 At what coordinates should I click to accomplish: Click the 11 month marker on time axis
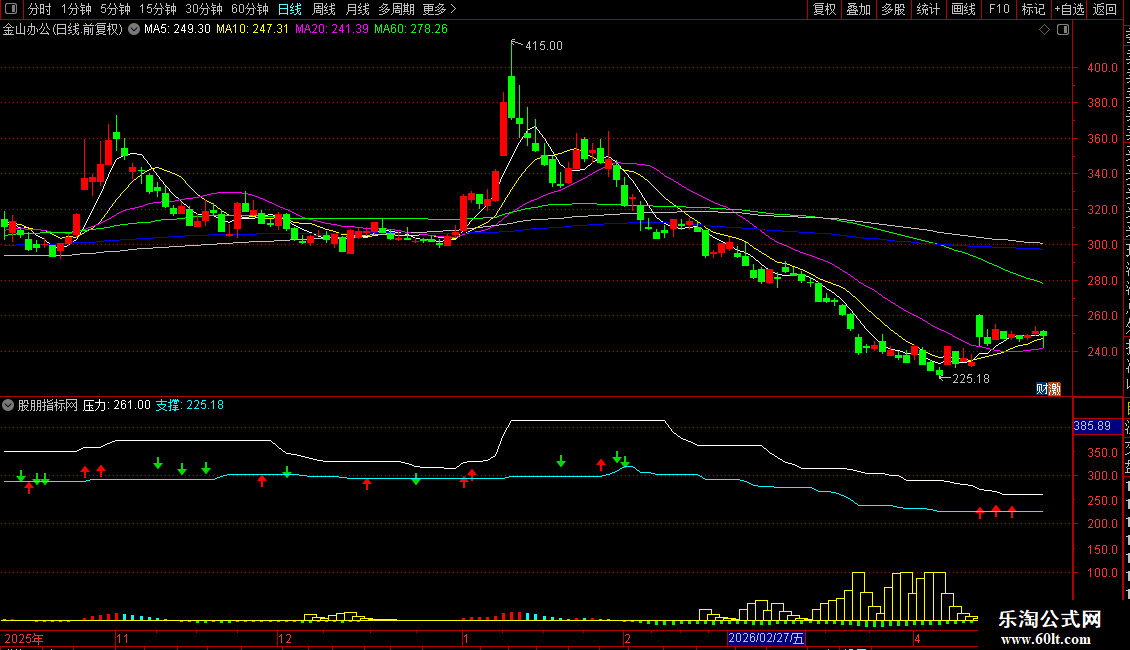pos(123,638)
